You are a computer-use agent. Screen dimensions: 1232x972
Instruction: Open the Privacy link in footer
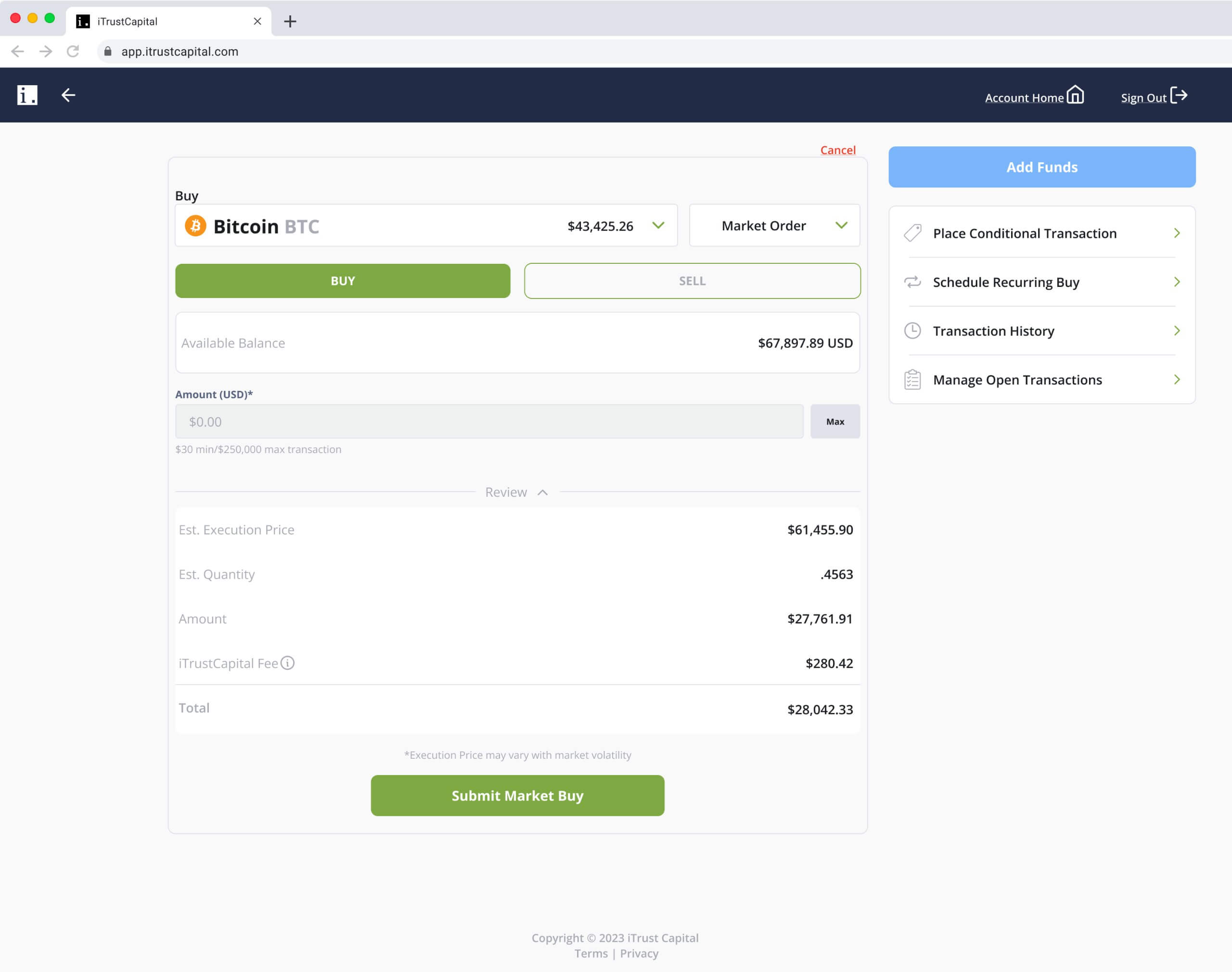tap(639, 953)
